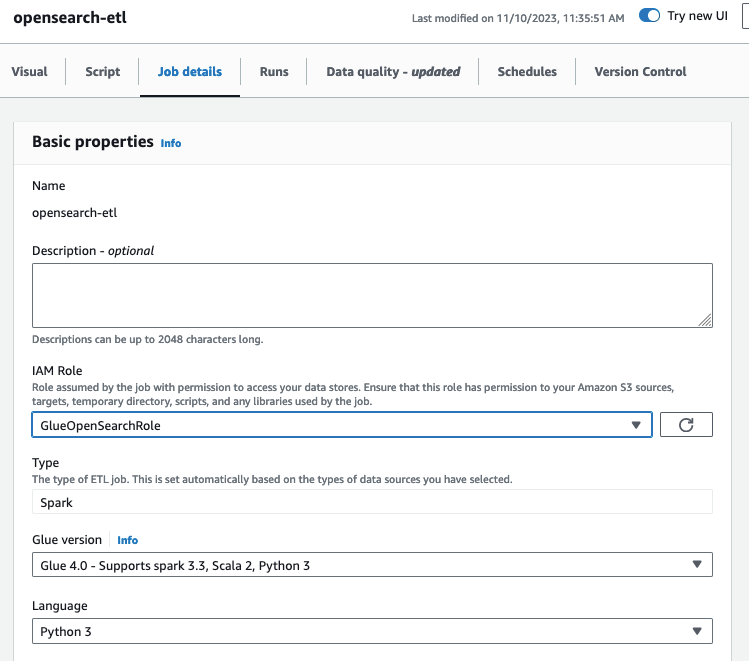
Task: Switch to the Schedules tab
Action: pos(527,72)
